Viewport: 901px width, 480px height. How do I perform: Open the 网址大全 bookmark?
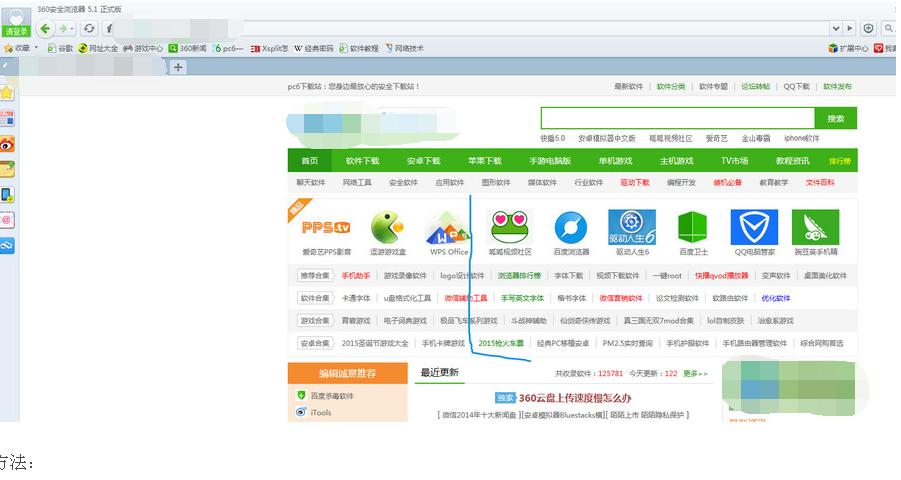pos(98,48)
